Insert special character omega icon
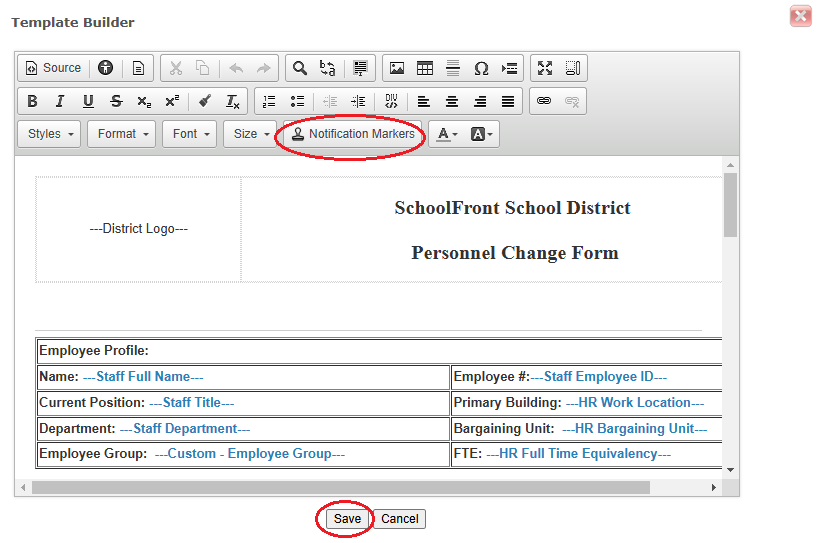The height and width of the screenshot is (543, 819). [481, 68]
